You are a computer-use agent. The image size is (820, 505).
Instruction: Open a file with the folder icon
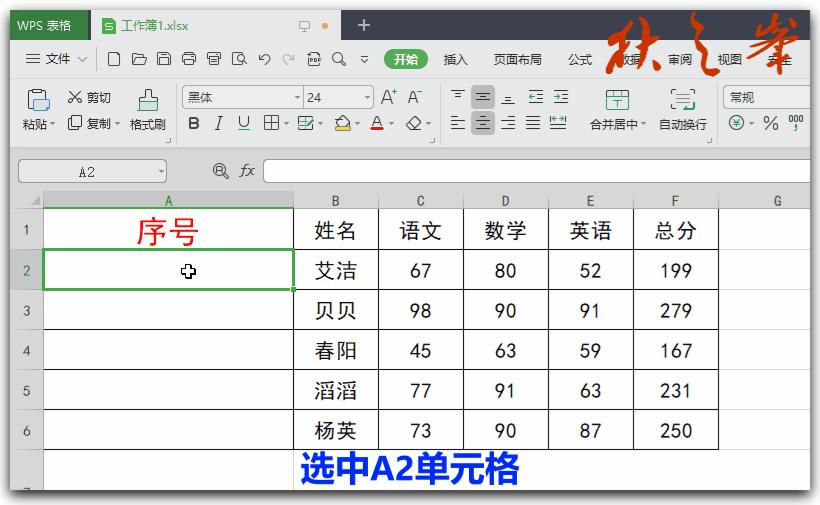pos(139,59)
